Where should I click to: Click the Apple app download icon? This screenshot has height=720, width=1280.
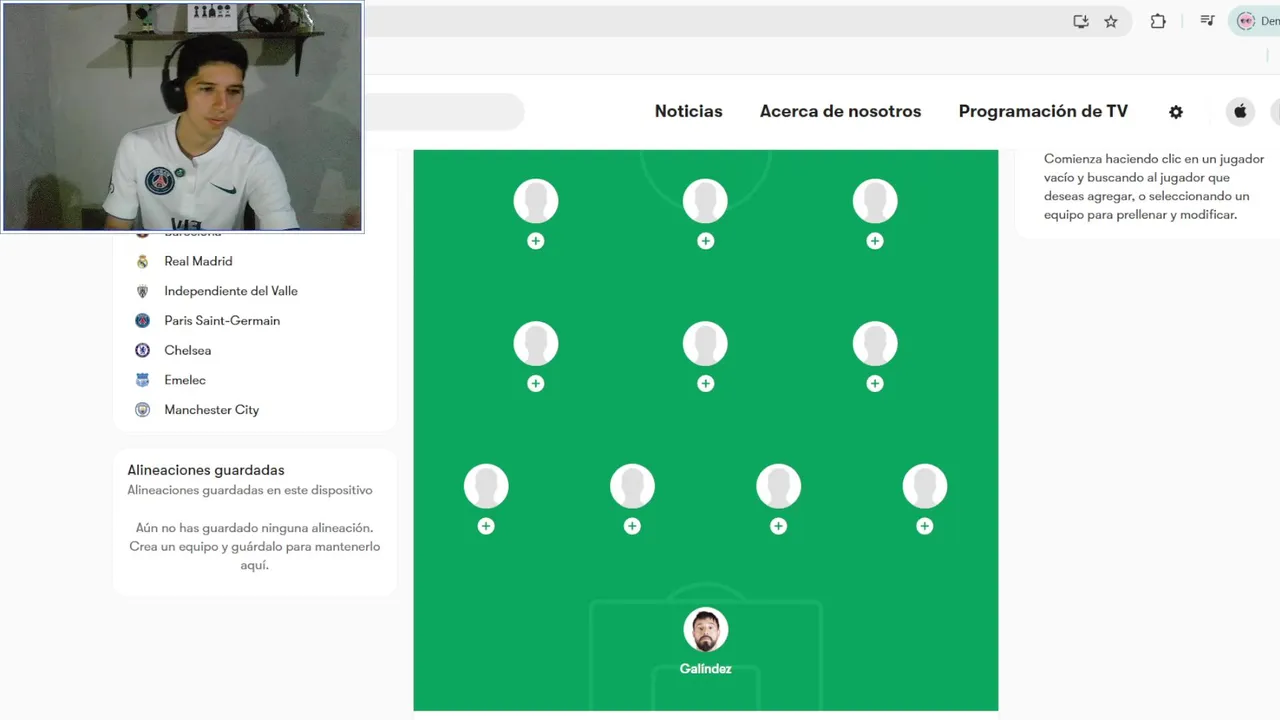click(x=1240, y=111)
